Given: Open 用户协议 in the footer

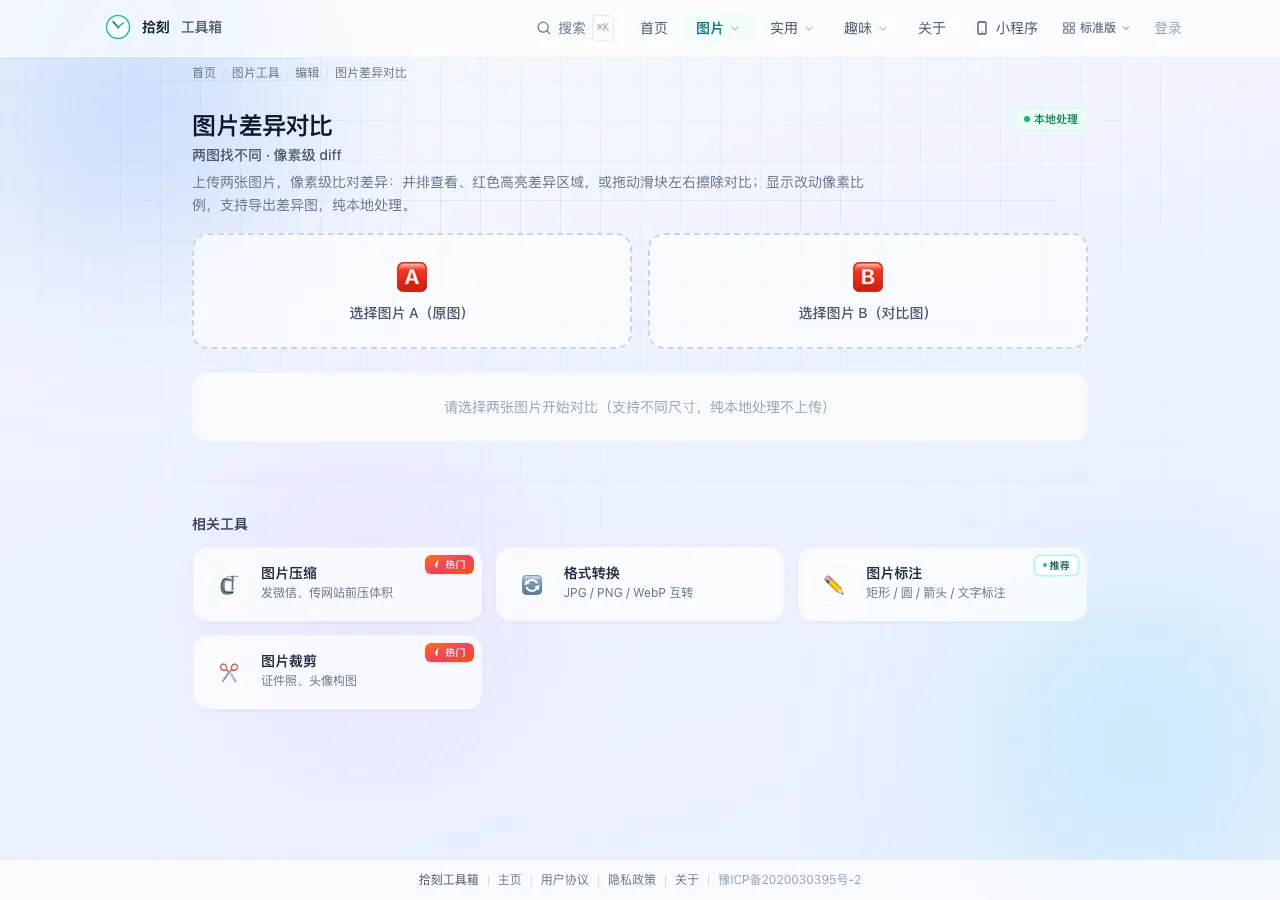Looking at the screenshot, I should (x=565, y=880).
